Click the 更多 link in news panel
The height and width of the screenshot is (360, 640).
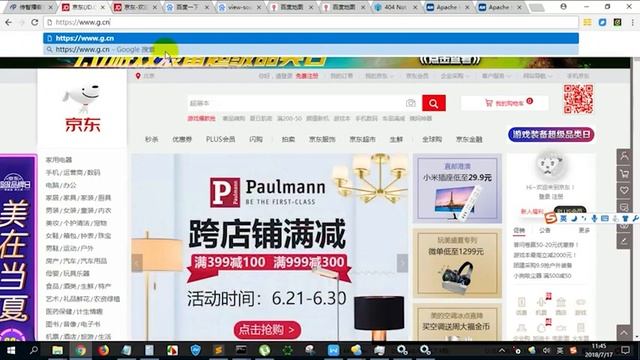[584, 231]
